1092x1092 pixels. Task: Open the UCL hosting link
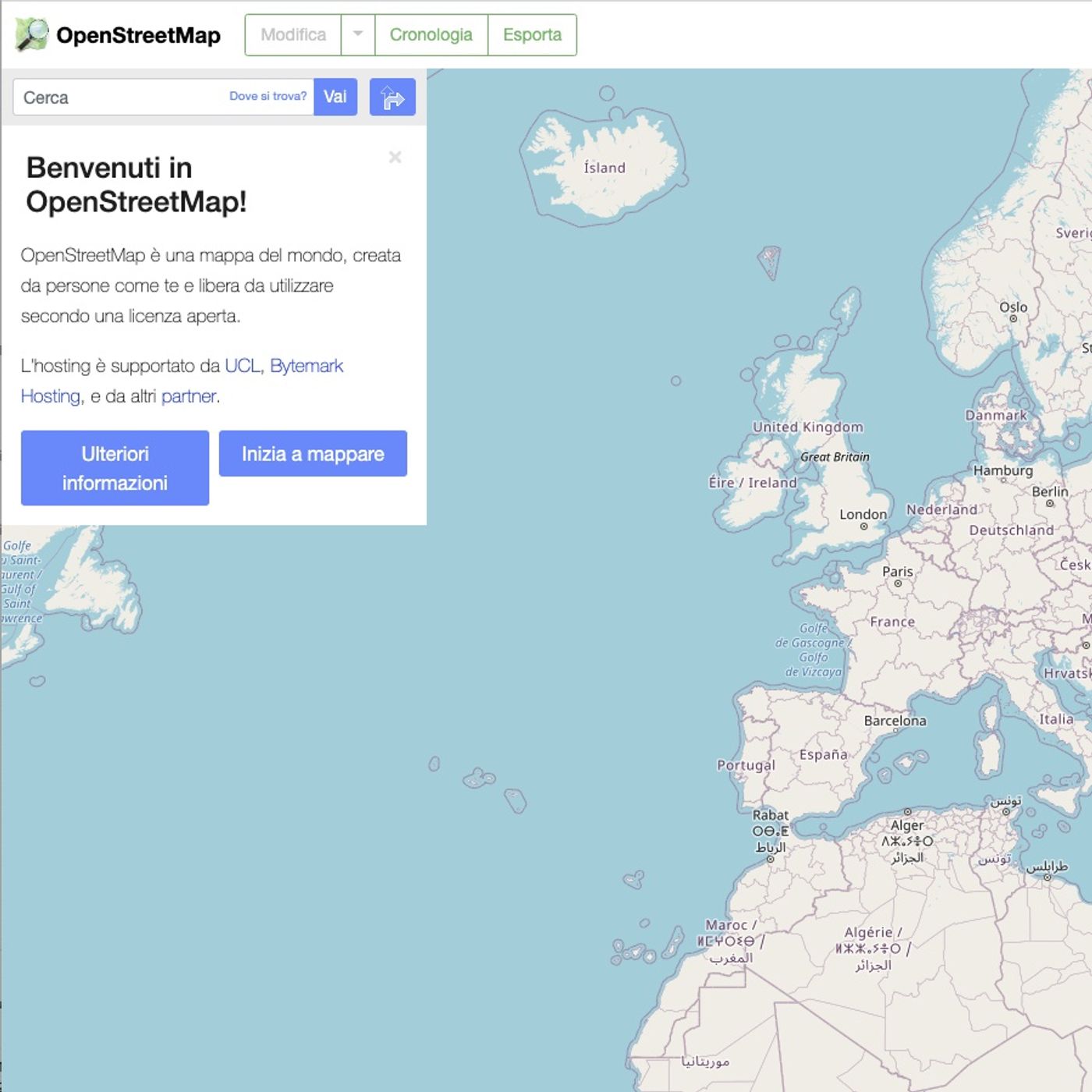click(x=242, y=366)
